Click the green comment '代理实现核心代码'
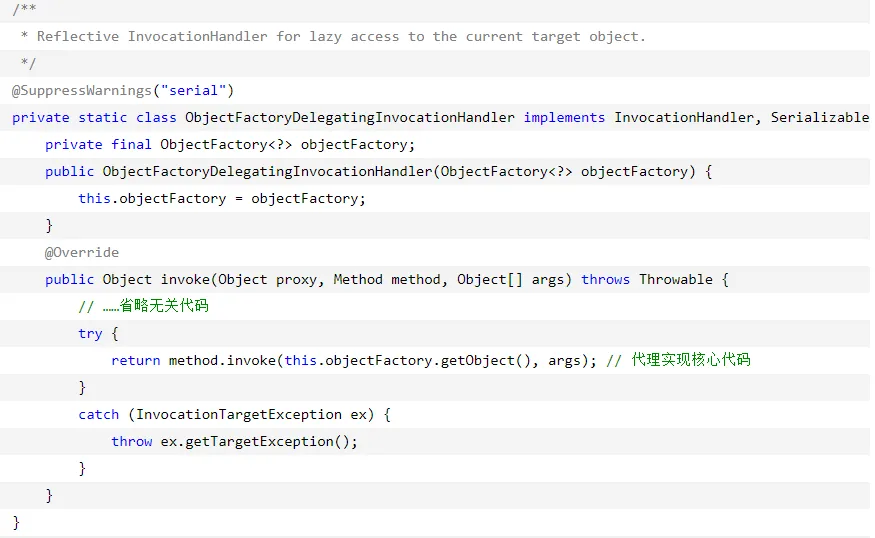875x538 pixels. [691, 360]
